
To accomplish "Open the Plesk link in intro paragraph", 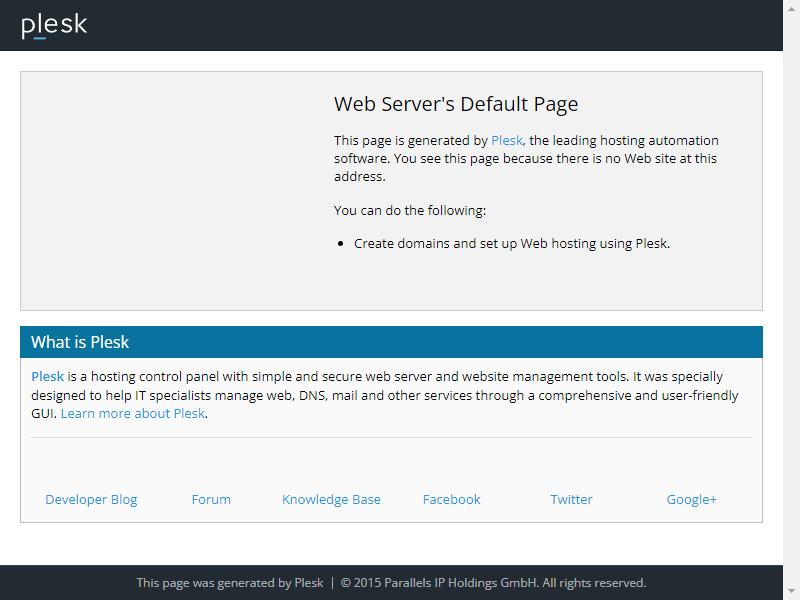I will 507,140.
